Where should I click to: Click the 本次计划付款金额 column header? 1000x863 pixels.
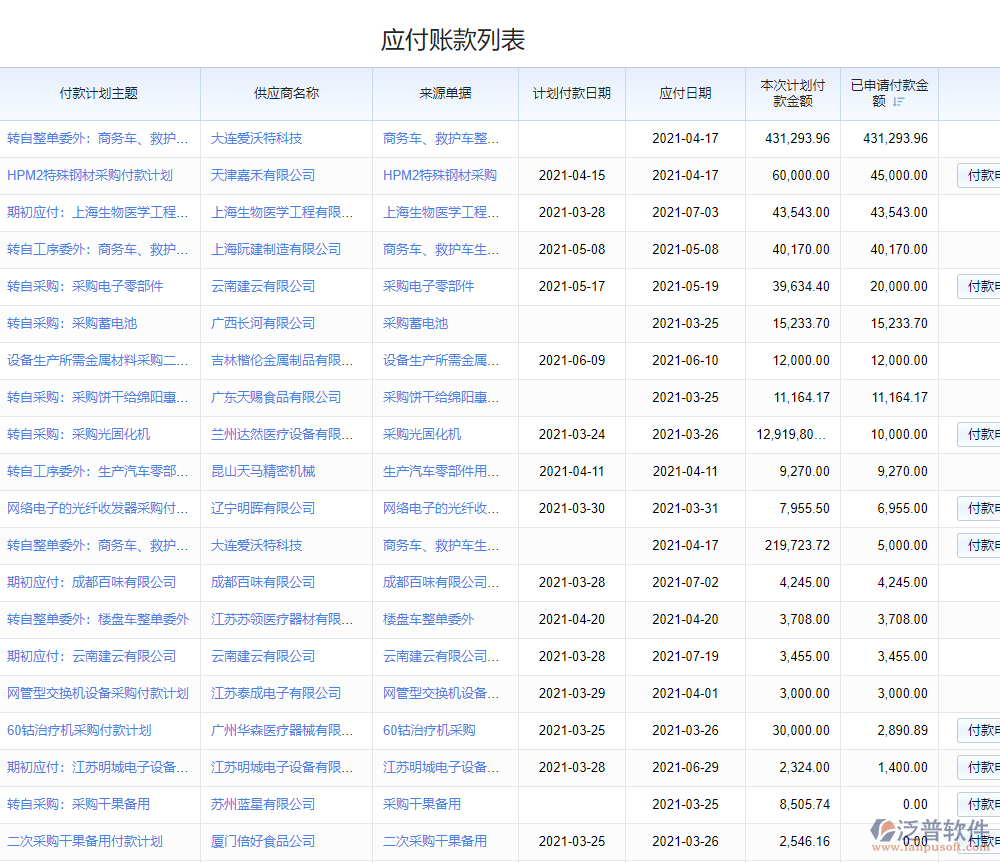pyautogui.click(x=792, y=93)
